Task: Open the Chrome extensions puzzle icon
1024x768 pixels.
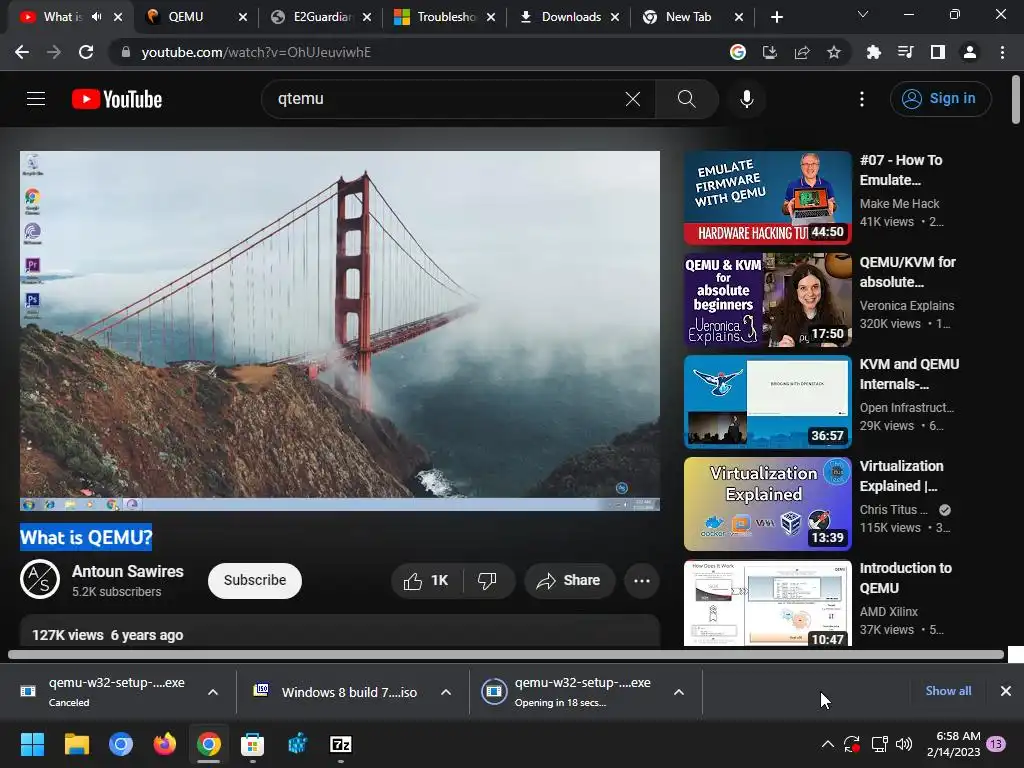Action: [873, 52]
